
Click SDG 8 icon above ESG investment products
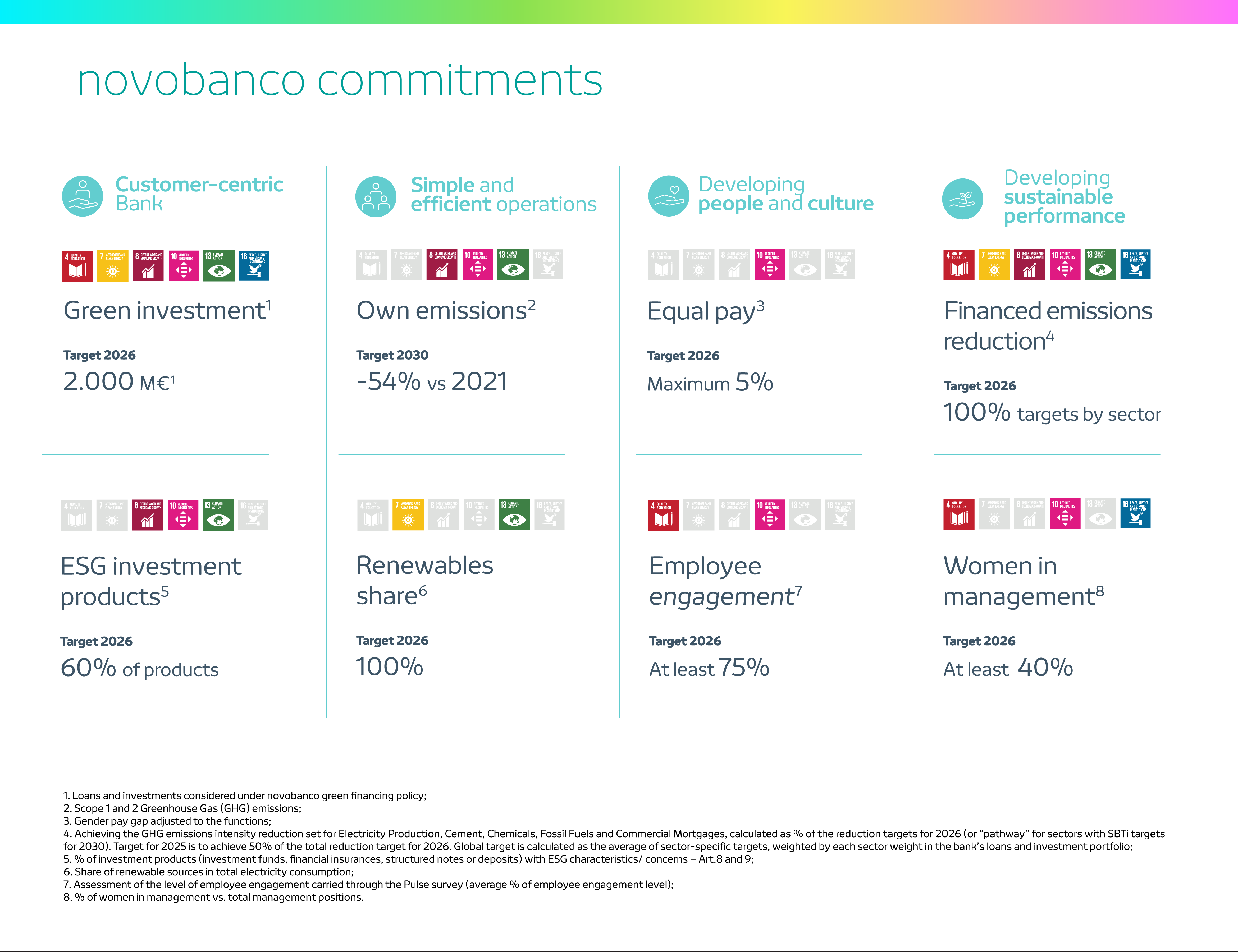[x=147, y=514]
